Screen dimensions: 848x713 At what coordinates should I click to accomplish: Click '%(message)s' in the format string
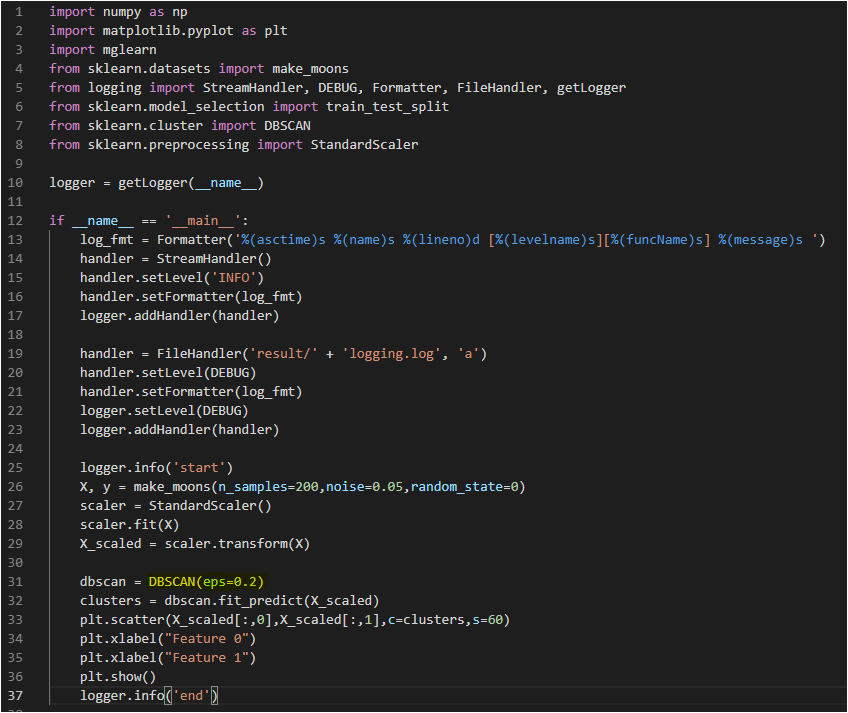coord(760,240)
